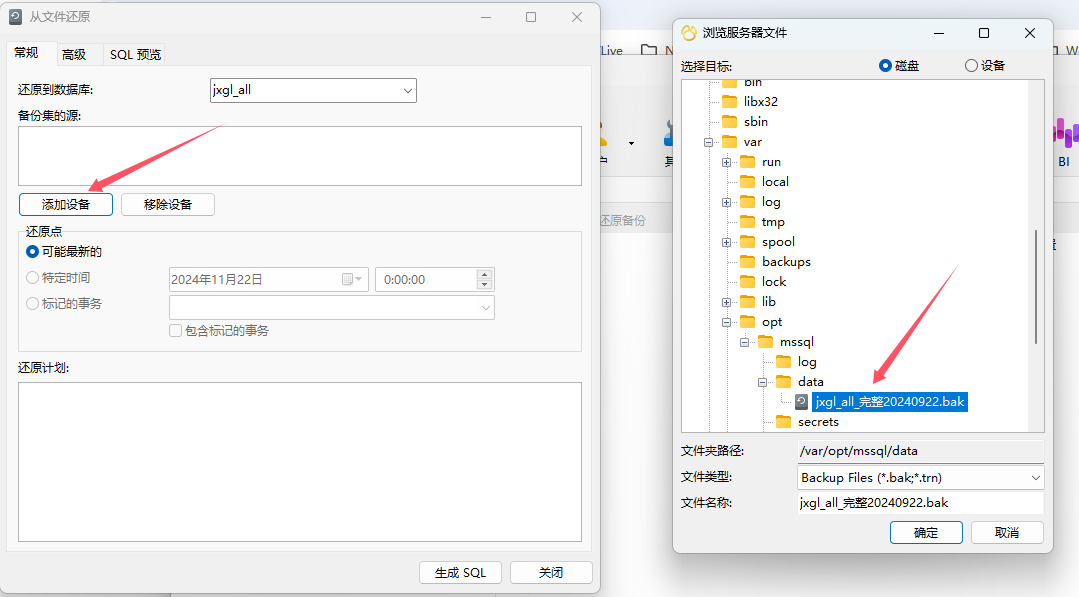Click the restore-from-file window title icon
The height and width of the screenshot is (597, 1079).
point(15,17)
